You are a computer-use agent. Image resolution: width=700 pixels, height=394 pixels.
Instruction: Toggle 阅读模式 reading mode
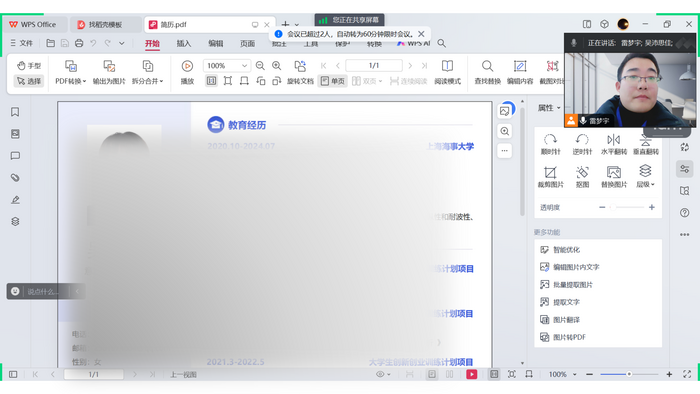(x=447, y=72)
